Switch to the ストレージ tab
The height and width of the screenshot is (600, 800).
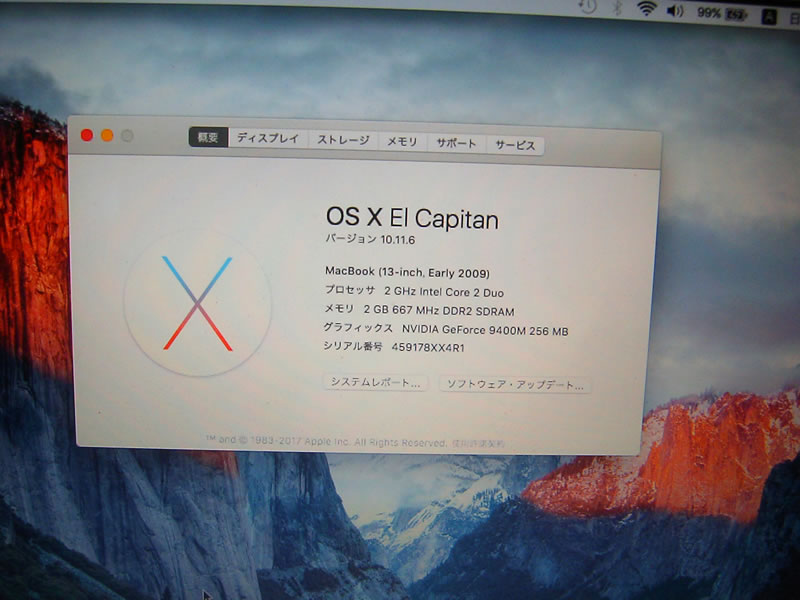(x=343, y=140)
